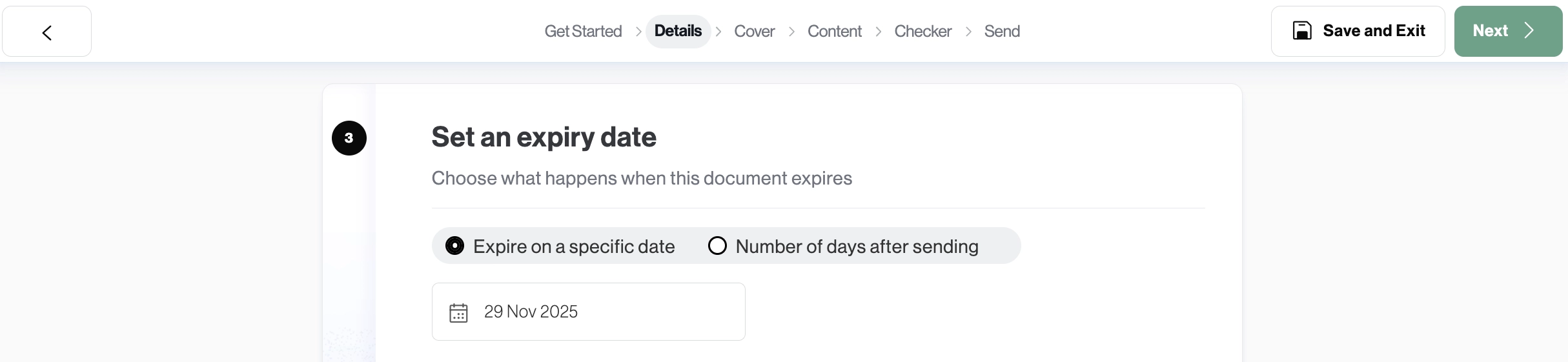Select Number of days after sending option
The width and height of the screenshot is (1568, 362).
tap(718, 246)
